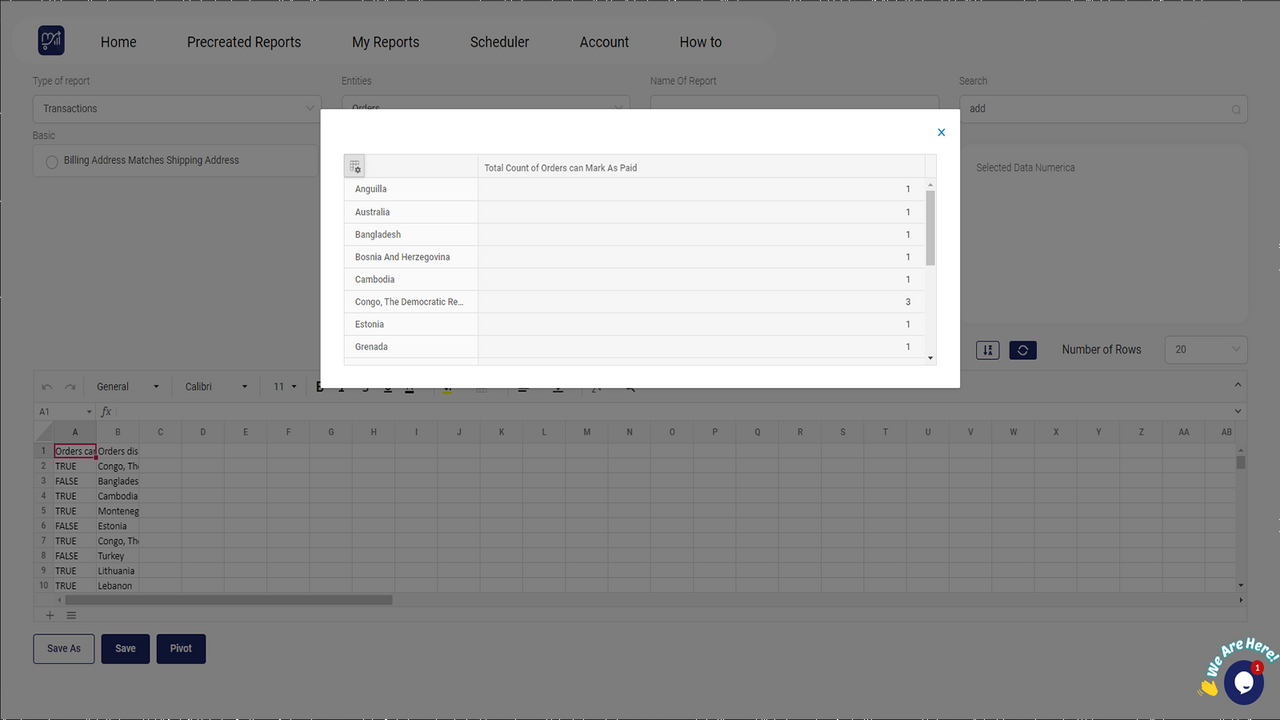The image size is (1280, 720).
Task: Open the Scheduler menu
Action: tap(500, 42)
